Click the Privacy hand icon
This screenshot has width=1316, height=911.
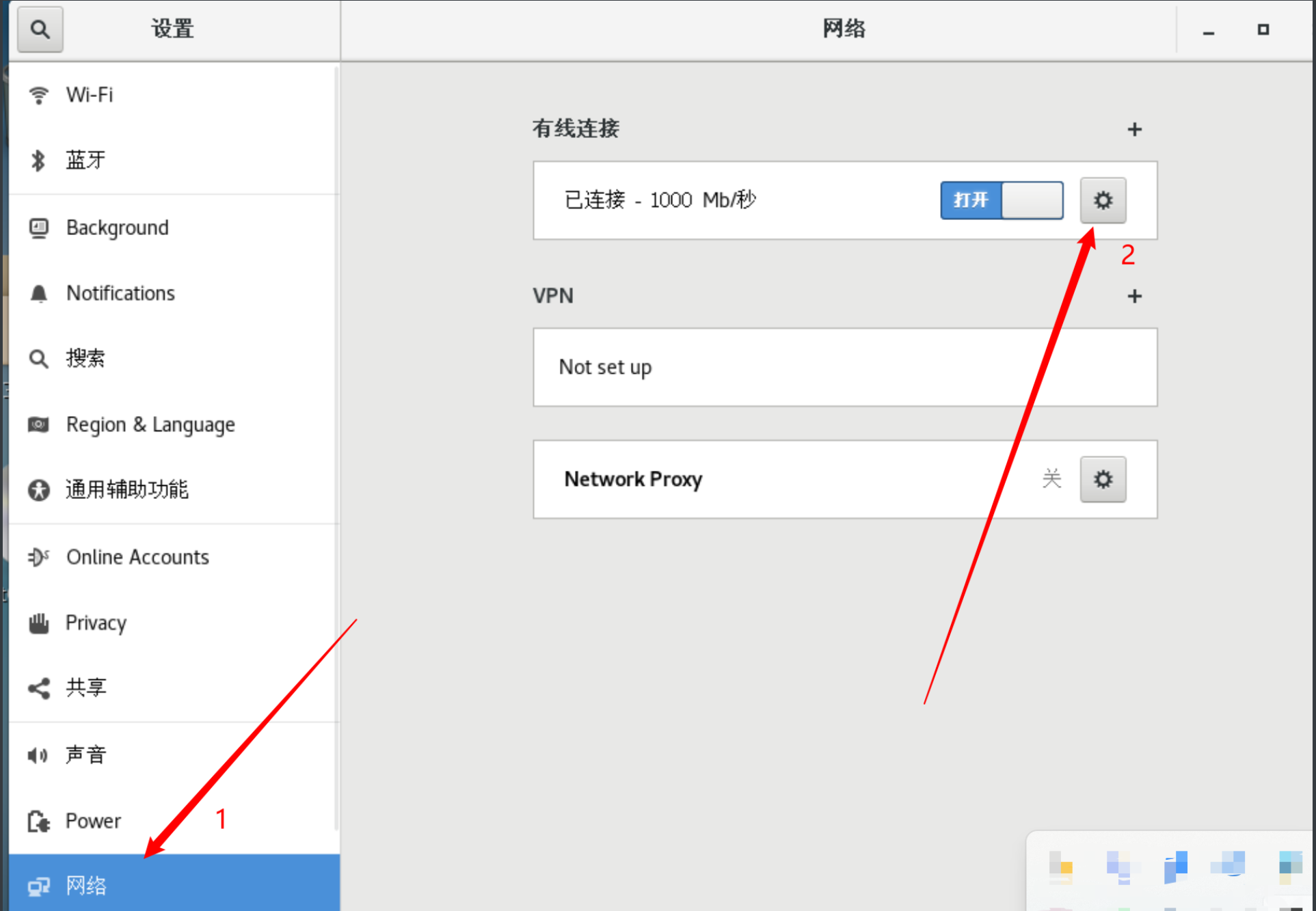(x=39, y=623)
